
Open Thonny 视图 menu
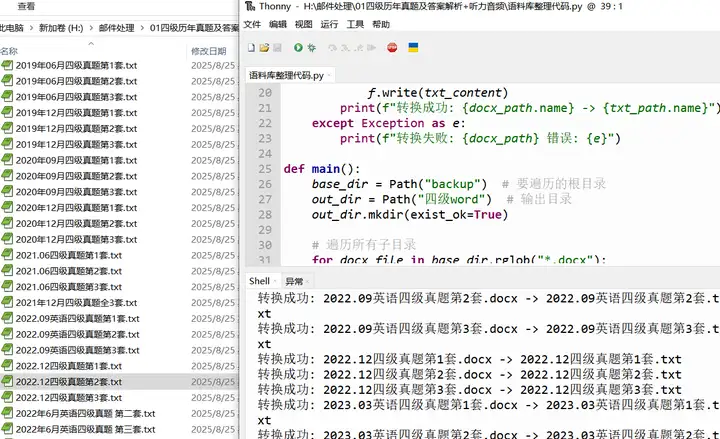[304, 24]
